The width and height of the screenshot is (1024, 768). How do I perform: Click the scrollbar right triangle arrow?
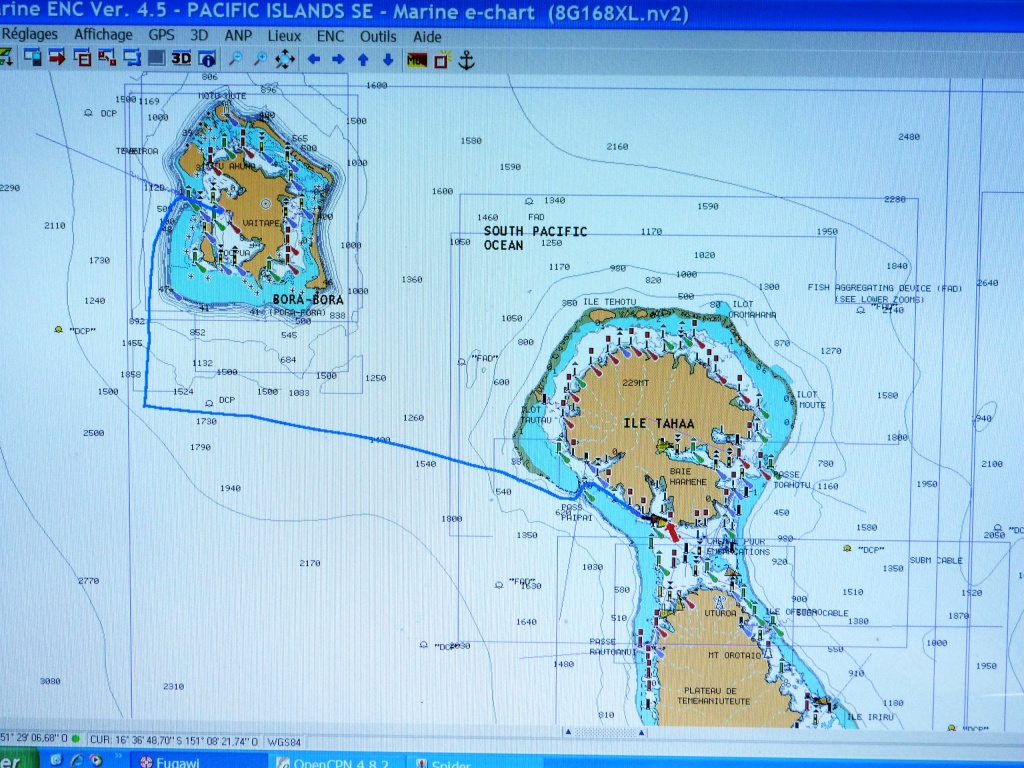coord(642,732)
